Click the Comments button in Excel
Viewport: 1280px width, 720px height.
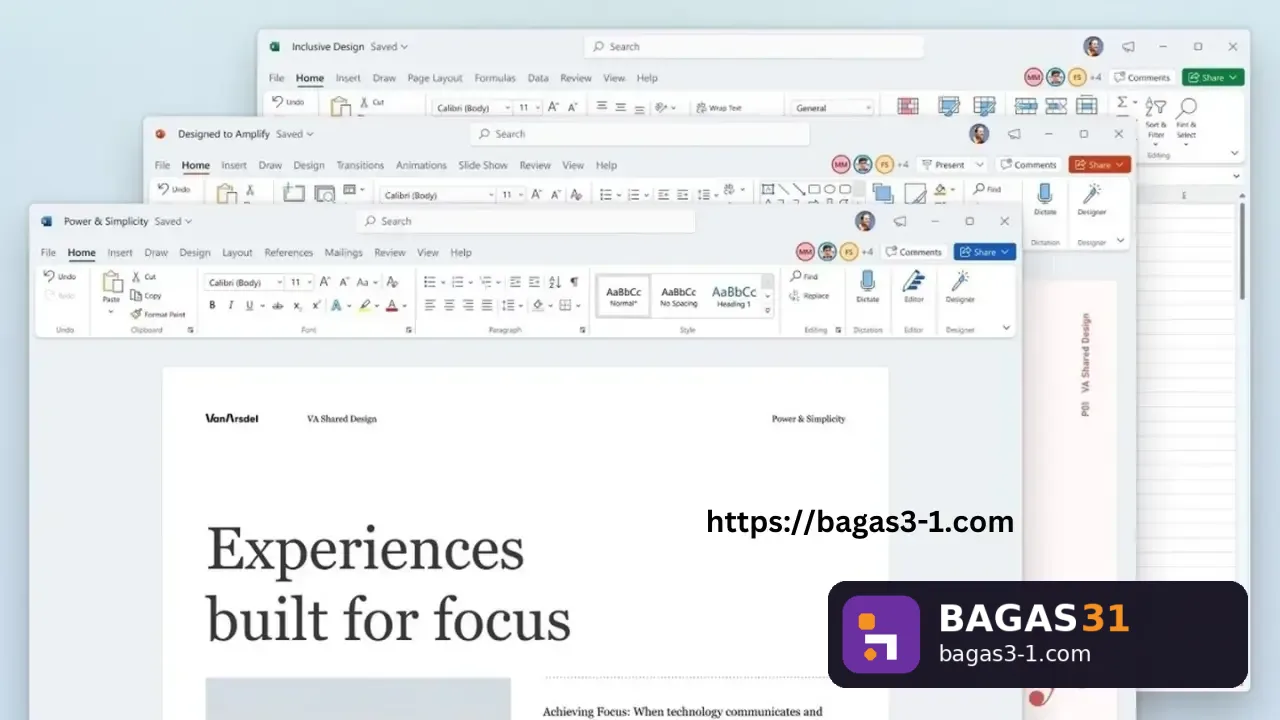coord(1142,77)
